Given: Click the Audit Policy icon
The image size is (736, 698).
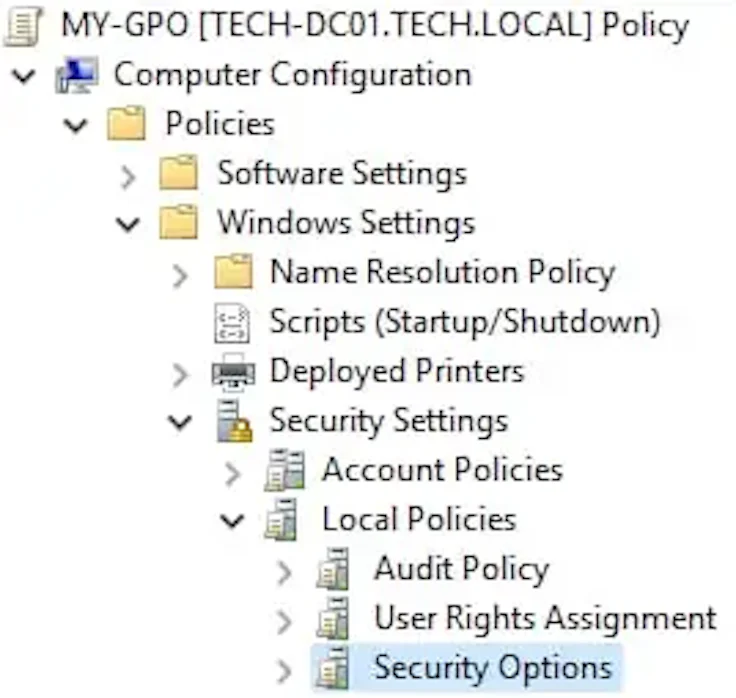Looking at the screenshot, I should pos(333,569).
